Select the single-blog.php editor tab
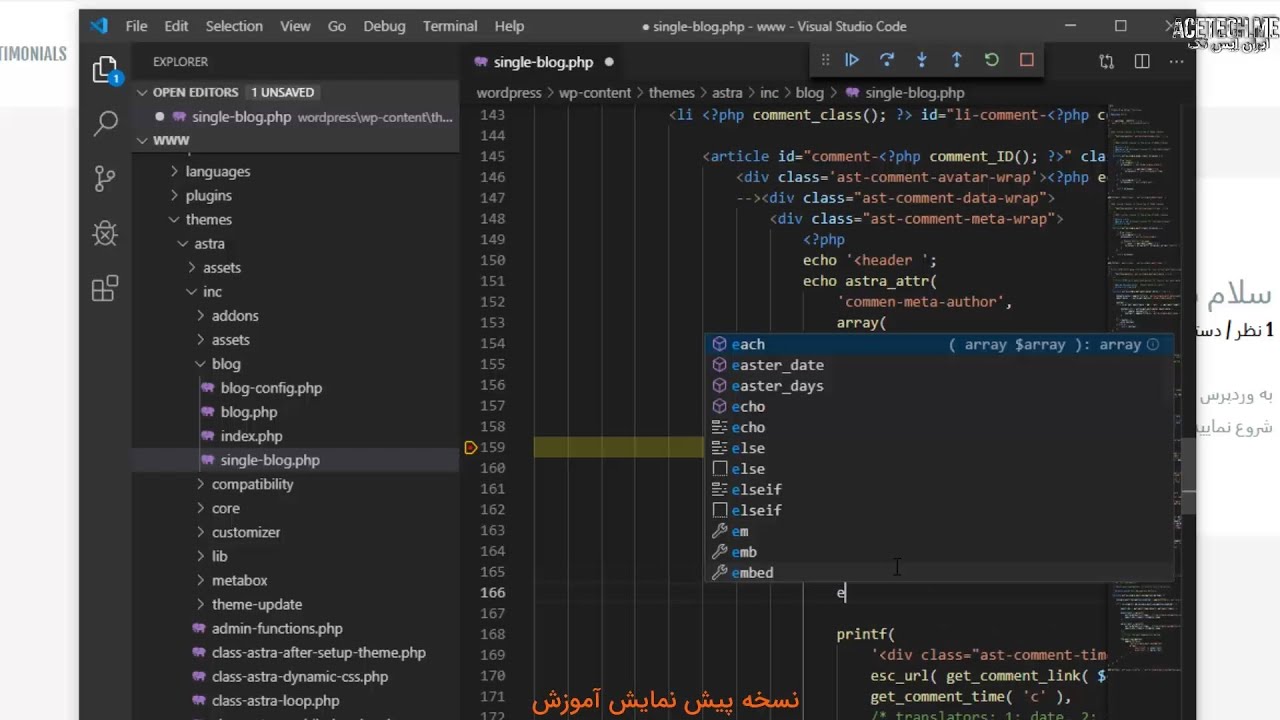The image size is (1280, 720). [545, 62]
